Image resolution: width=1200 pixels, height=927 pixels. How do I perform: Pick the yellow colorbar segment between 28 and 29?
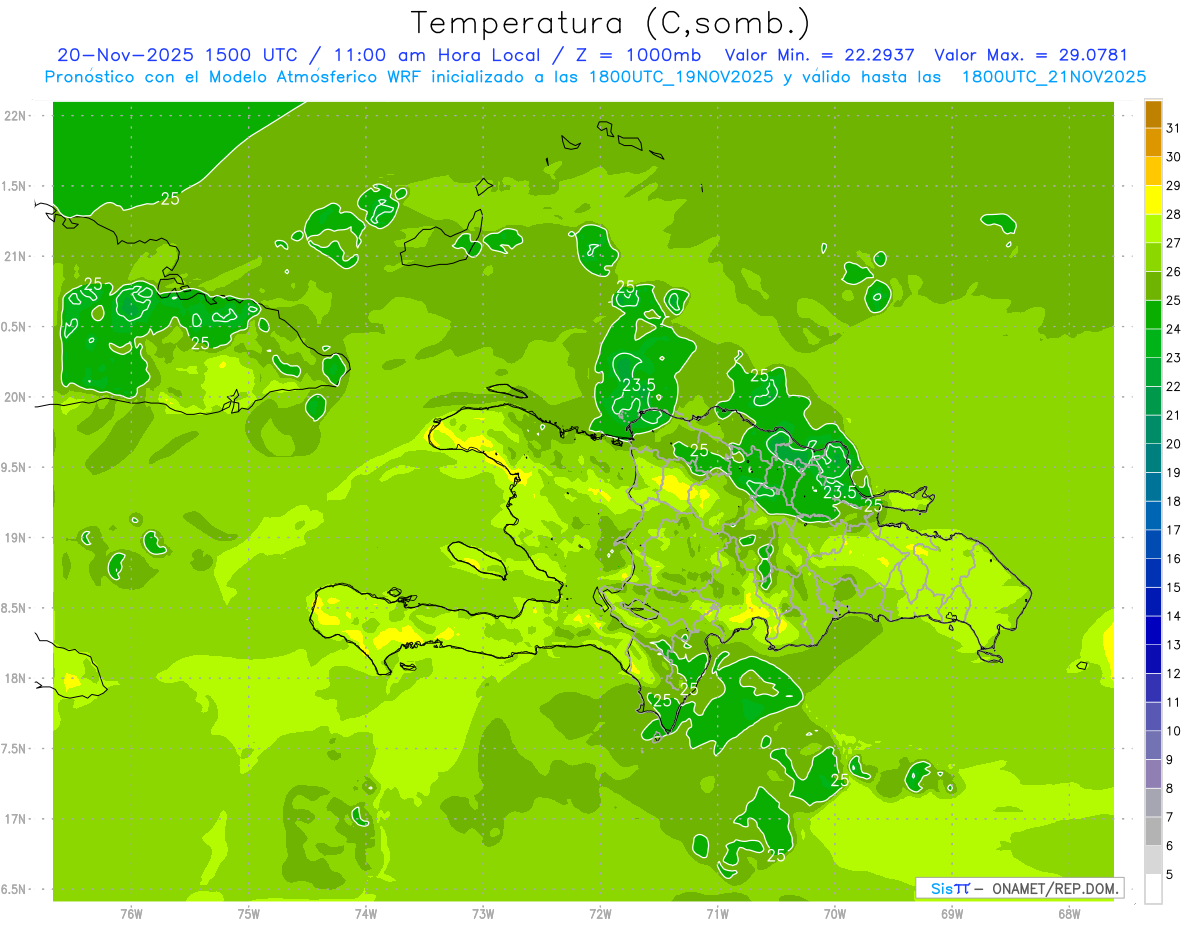pyautogui.click(x=1153, y=201)
